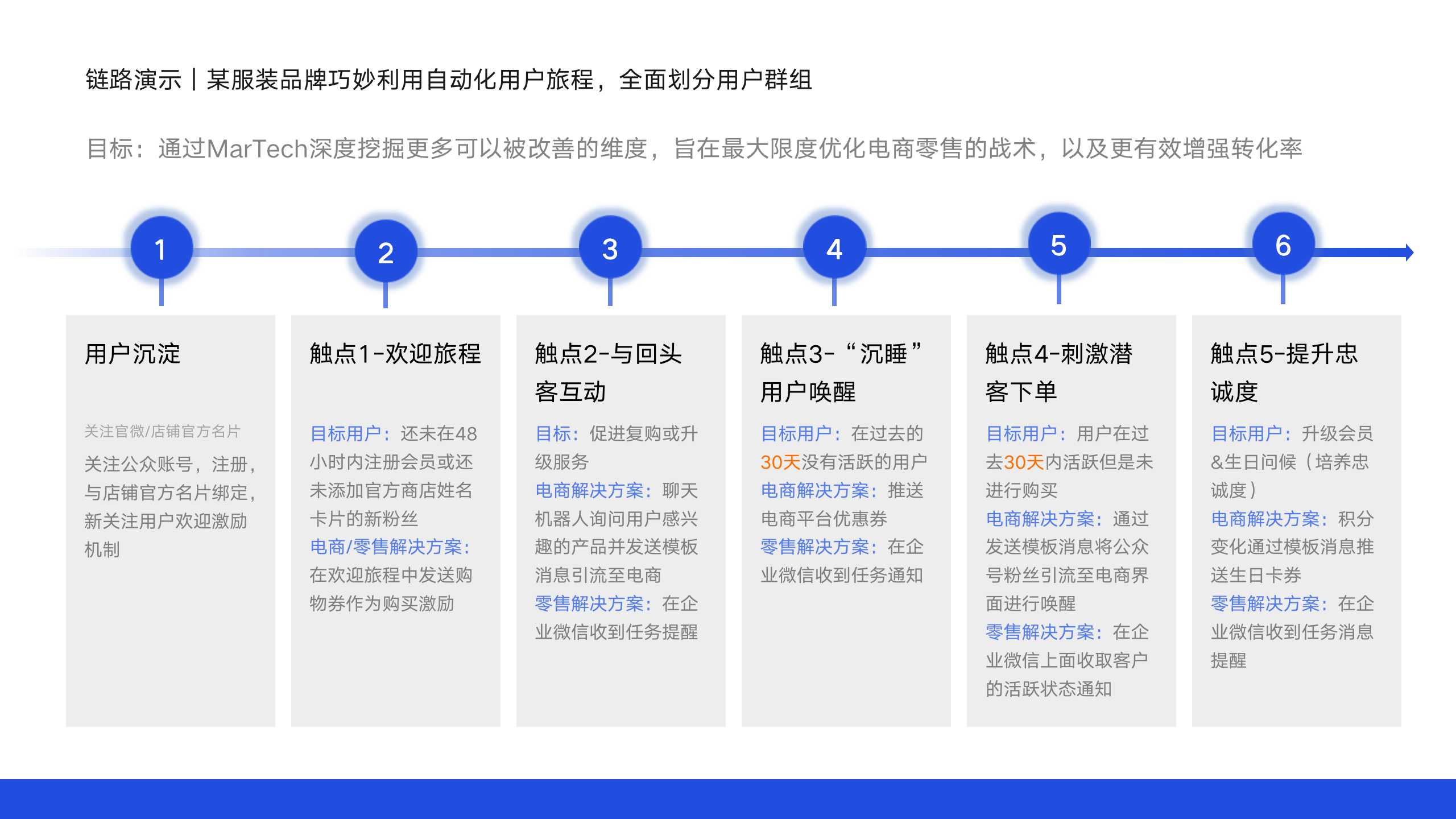Viewport: 1456px width, 819px height.
Task: Click '电商解决方案：' in the 触点5 card
Action: pos(1269,519)
